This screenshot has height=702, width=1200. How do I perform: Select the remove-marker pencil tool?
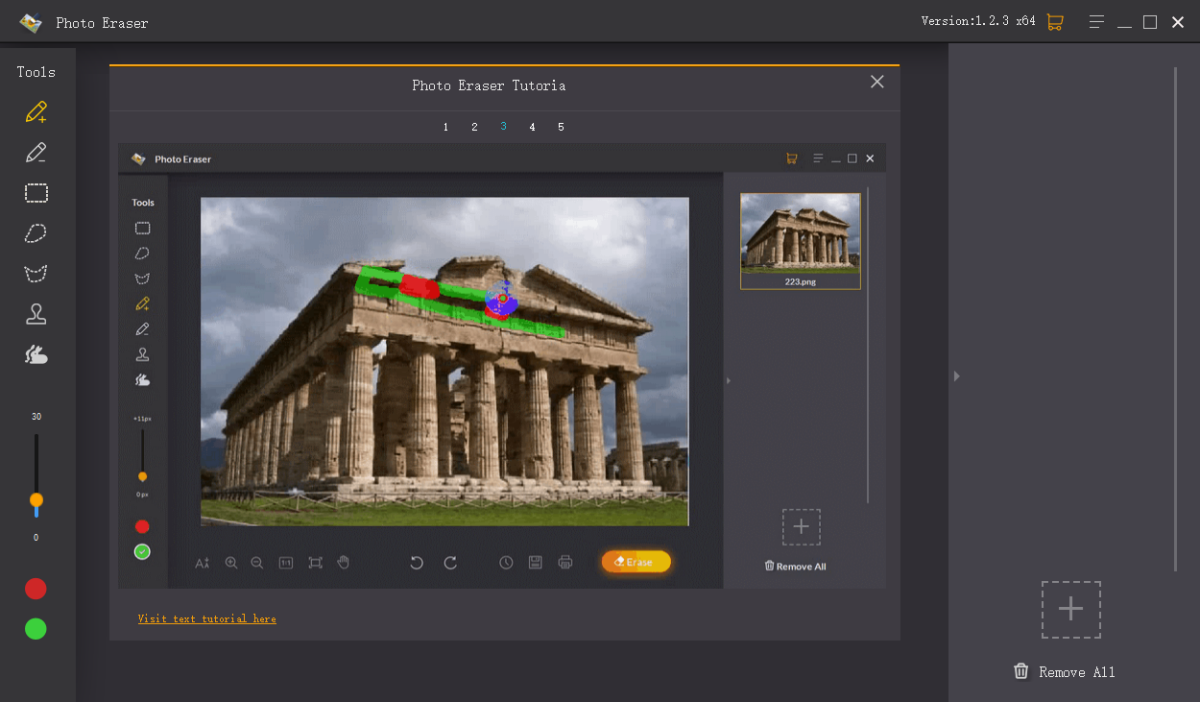pyautogui.click(x=36, y=153)
